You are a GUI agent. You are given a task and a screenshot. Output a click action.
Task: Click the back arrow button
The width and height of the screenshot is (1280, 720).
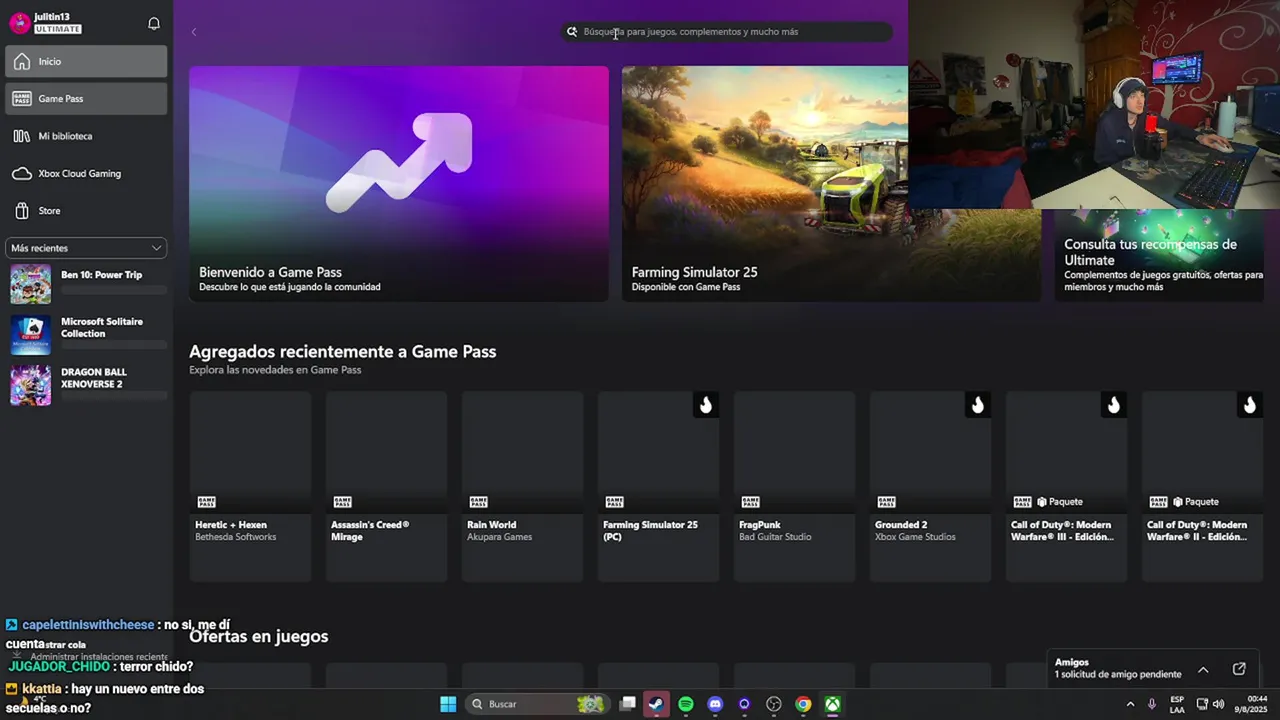pyautogui.click(x=194, y=32)
